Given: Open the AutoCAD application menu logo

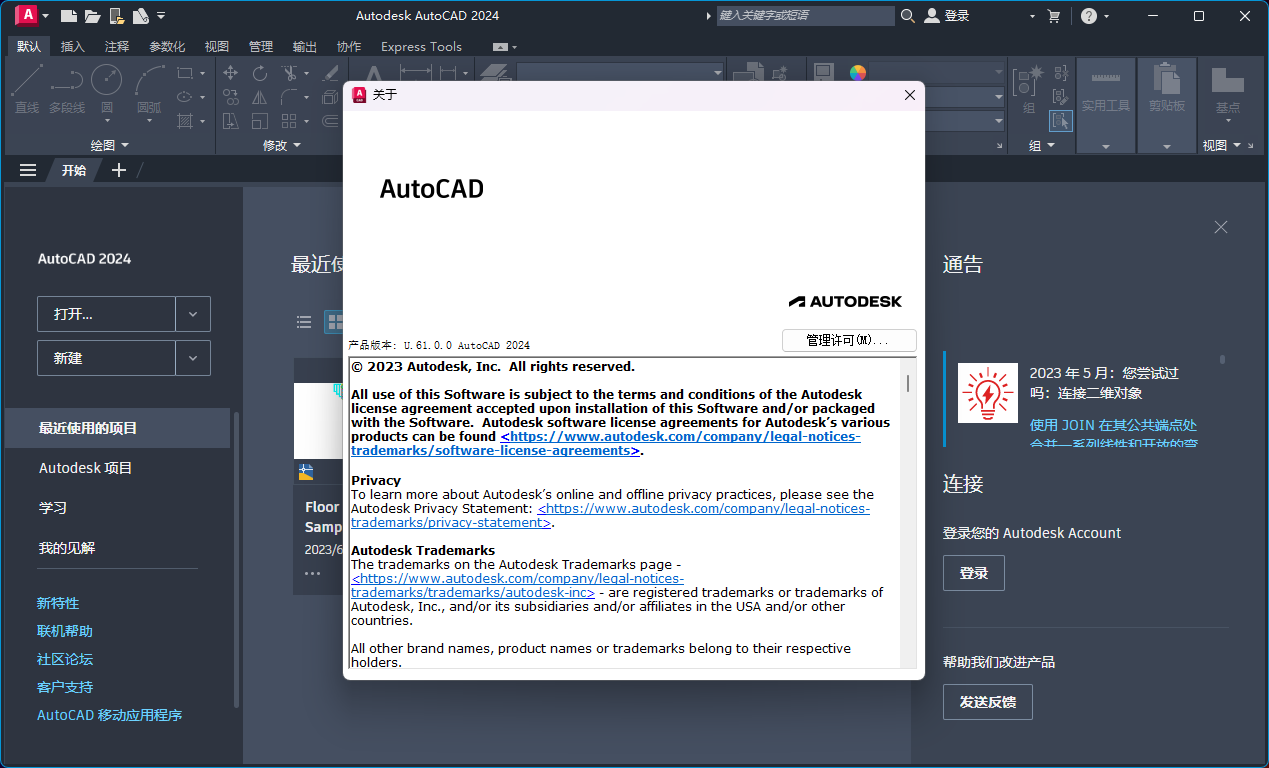Looking at the screenshot, I should tap(27, 15).
